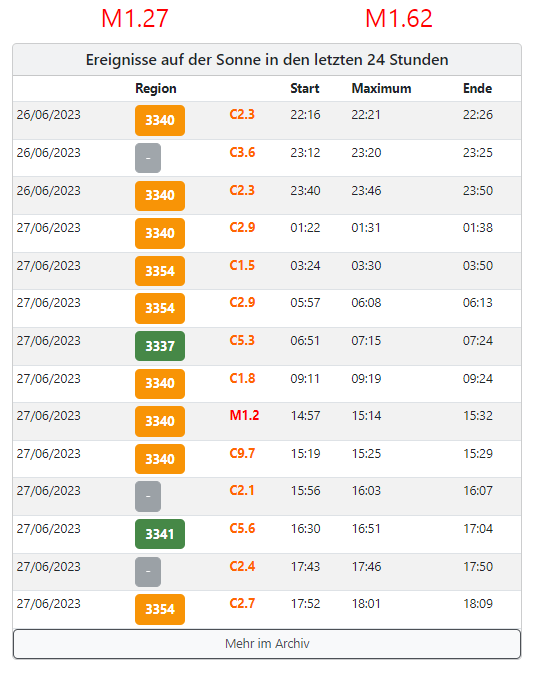The height and width of the screenshot is (673, 533).
Task: Click the gray dash region badge beside C3.6
Action: [148, 158]
